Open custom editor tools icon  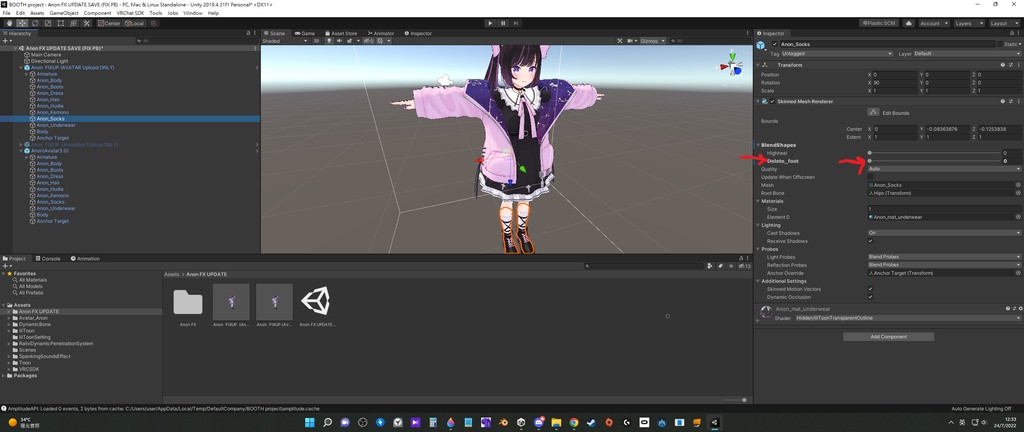pos(86,23)
